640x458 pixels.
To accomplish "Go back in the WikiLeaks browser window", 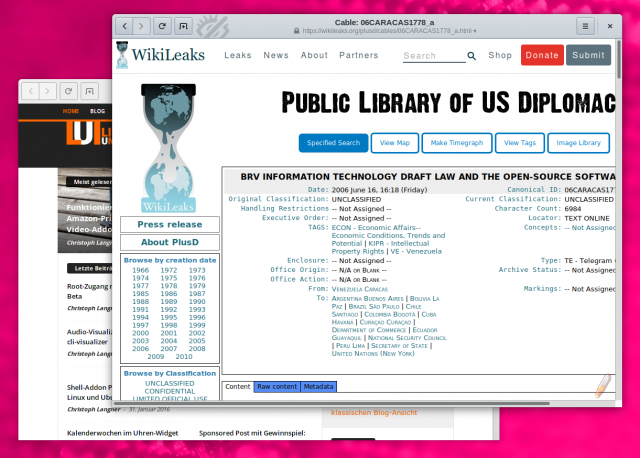I will pyautogui.click(x=124, y=26).
